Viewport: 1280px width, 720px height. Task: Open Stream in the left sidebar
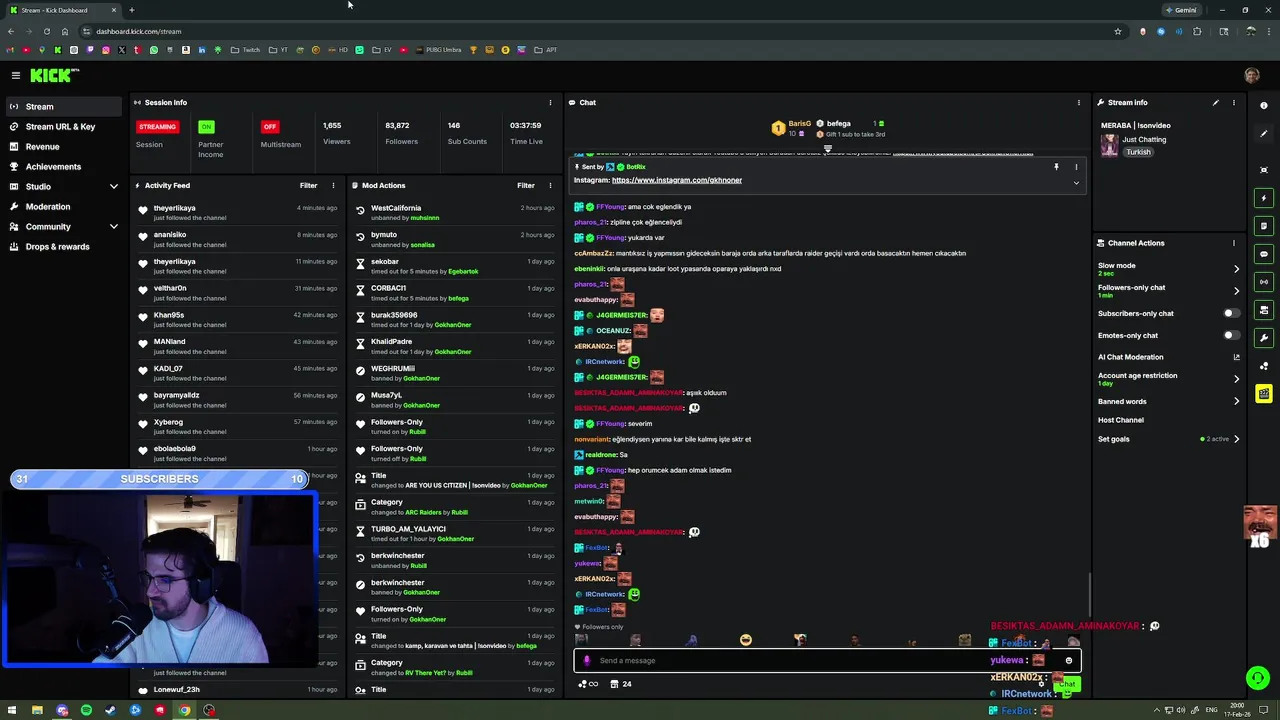(x=64, y=106)
